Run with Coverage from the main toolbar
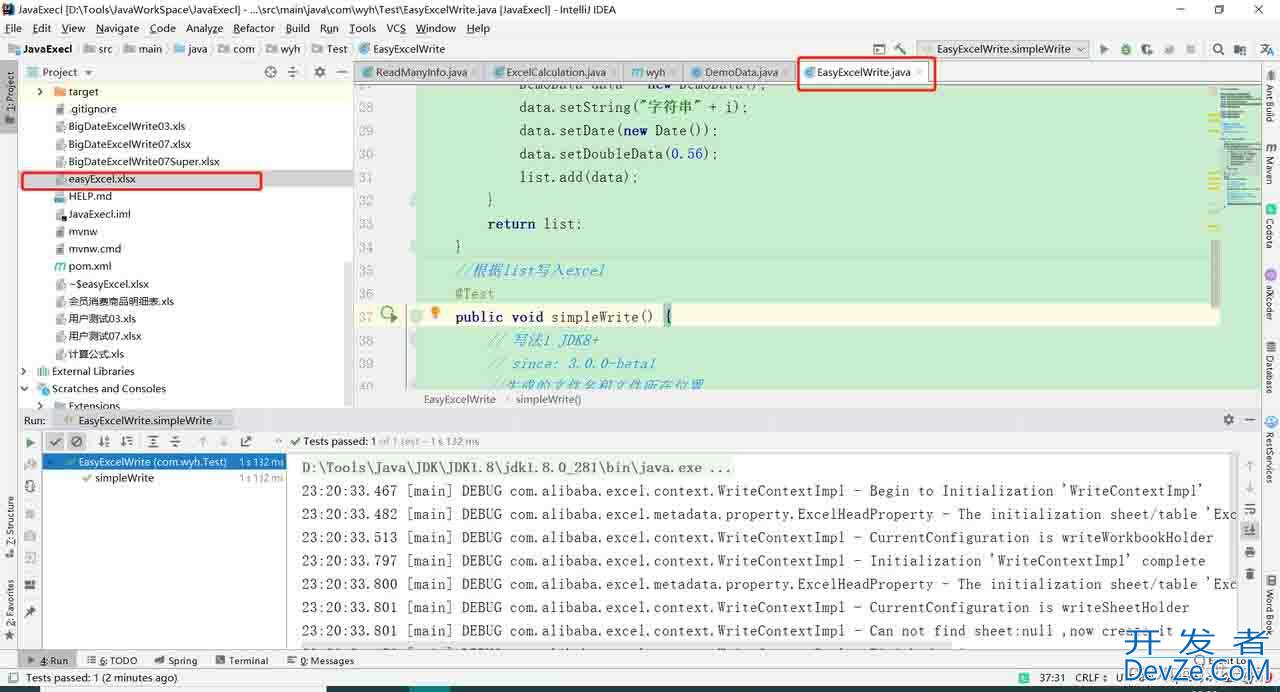The height and width of the screenshot is (692, 1280). click(x=1147, y=49)
